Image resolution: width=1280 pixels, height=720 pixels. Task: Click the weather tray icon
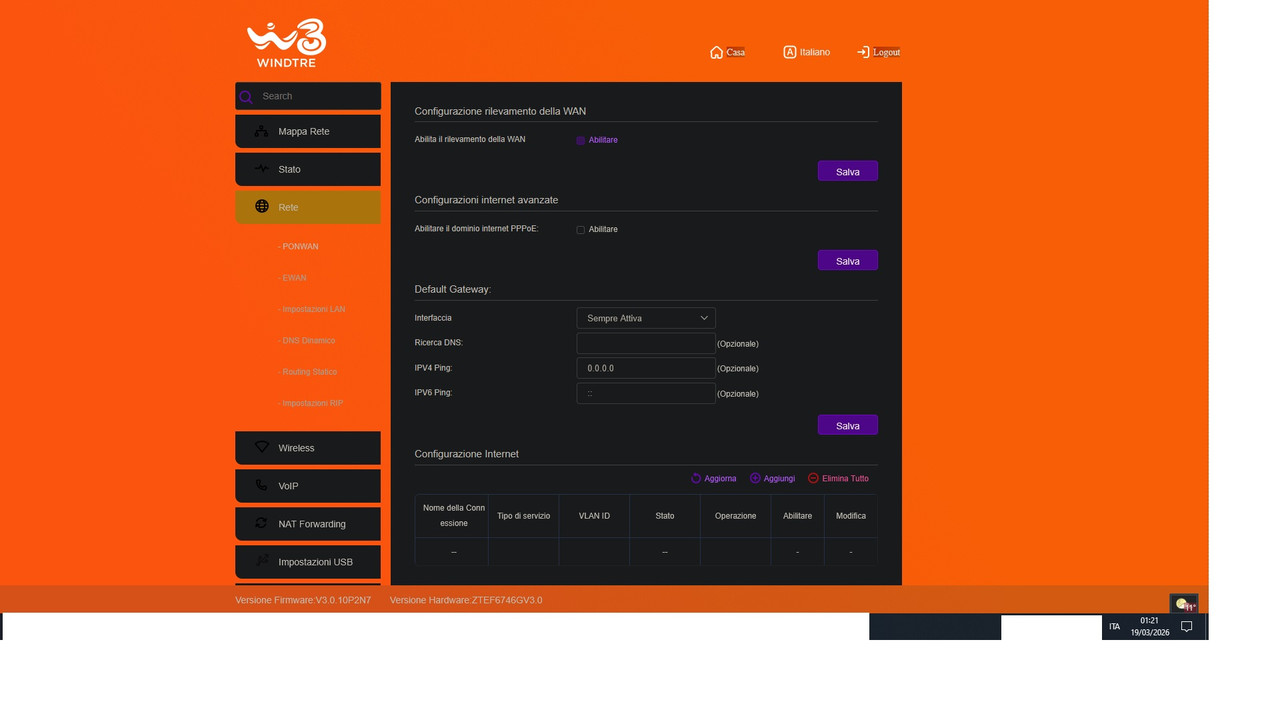click(1184, 604)
